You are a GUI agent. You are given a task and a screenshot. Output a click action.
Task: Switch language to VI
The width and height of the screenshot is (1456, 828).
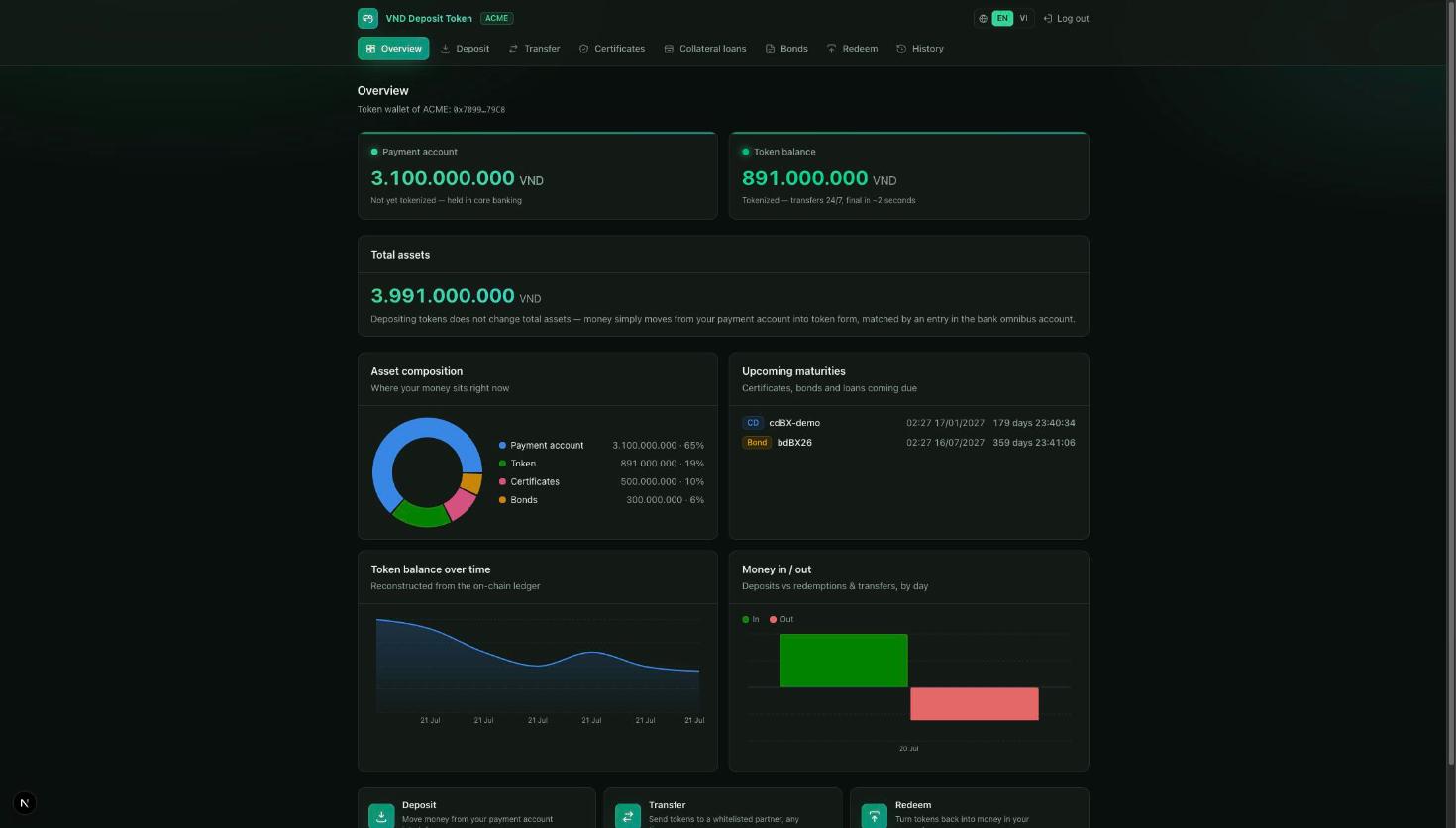click(1023, 18)
